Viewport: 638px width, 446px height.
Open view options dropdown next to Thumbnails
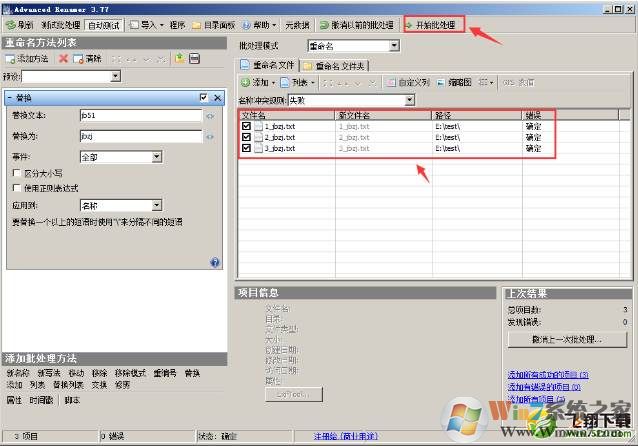coord(486,83)
